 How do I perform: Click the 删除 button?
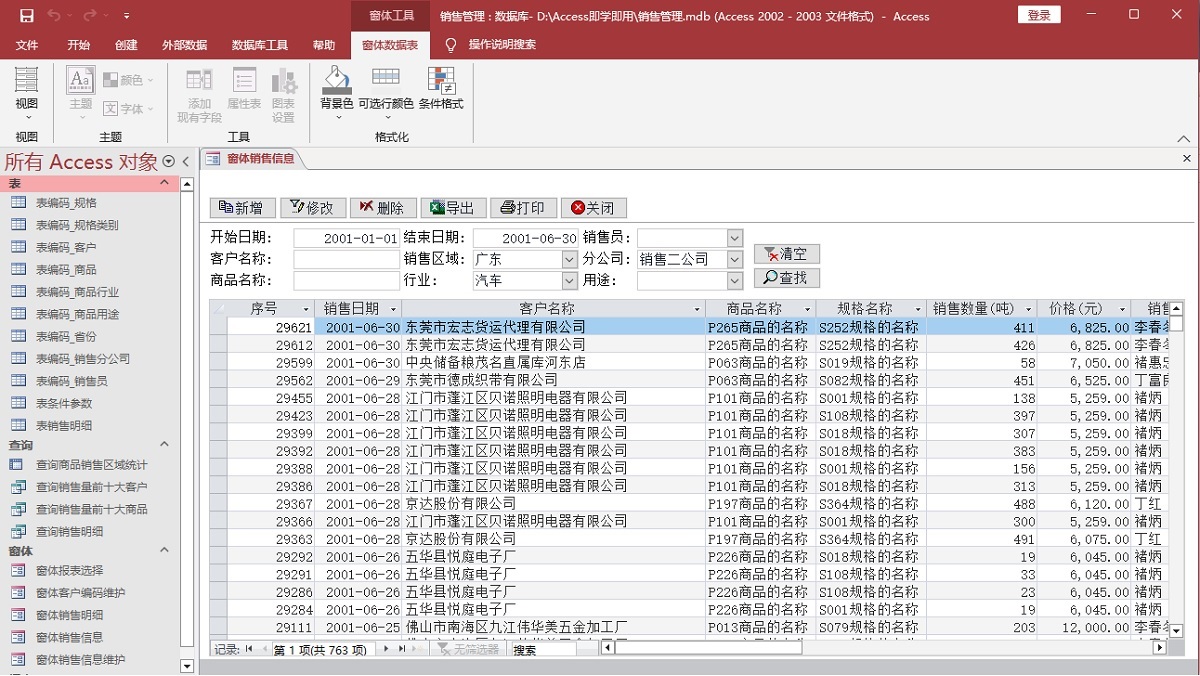point(383,208)
